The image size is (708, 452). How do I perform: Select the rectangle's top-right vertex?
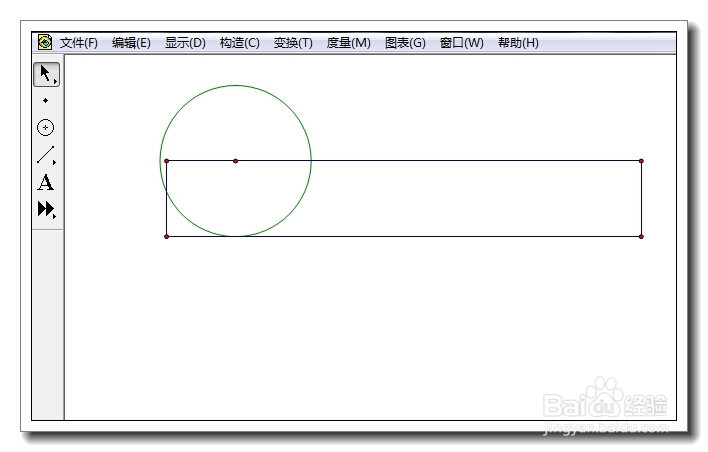pos(641,161)
